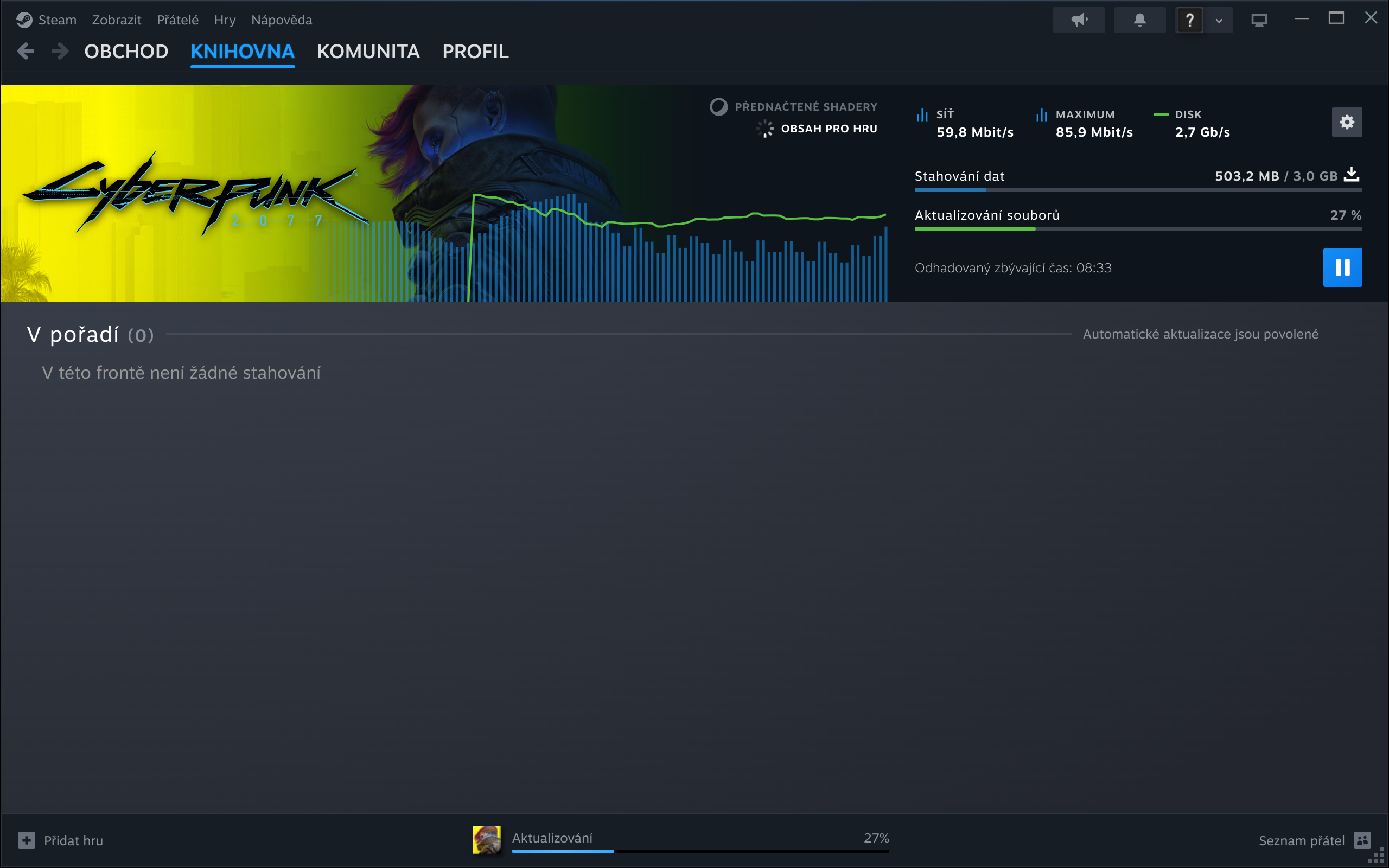
Task: Click the bottom bar update progress bar
Action: click(700, 851)
